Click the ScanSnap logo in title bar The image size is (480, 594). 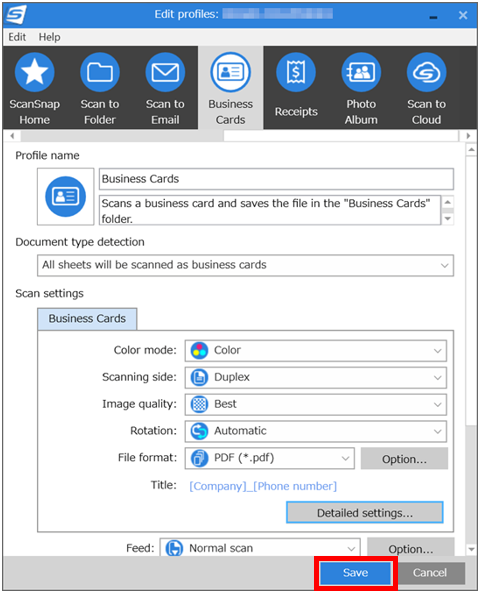pos(16,15)
